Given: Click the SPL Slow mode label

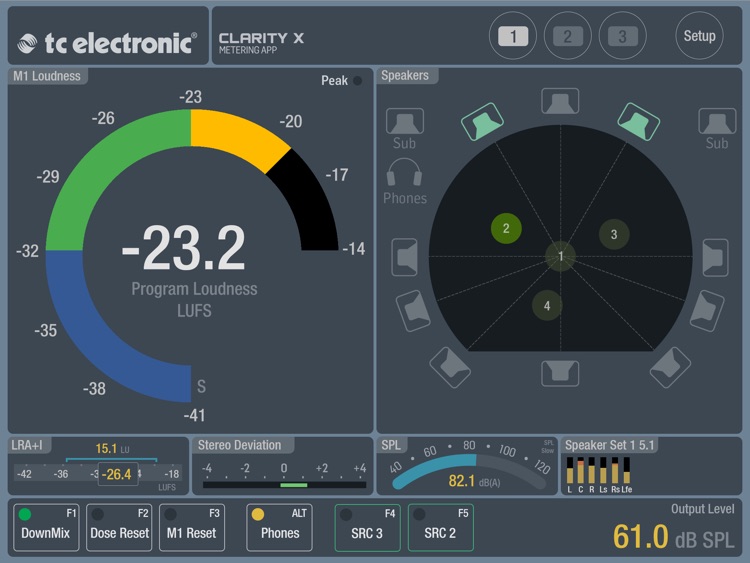Looking at the screenshot, I should pos(548,447).
